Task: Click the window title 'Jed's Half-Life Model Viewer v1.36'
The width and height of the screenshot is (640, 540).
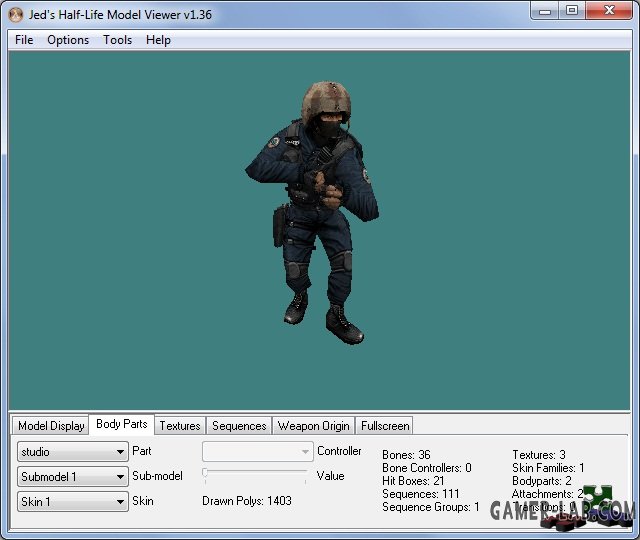Action: [120, 15]
